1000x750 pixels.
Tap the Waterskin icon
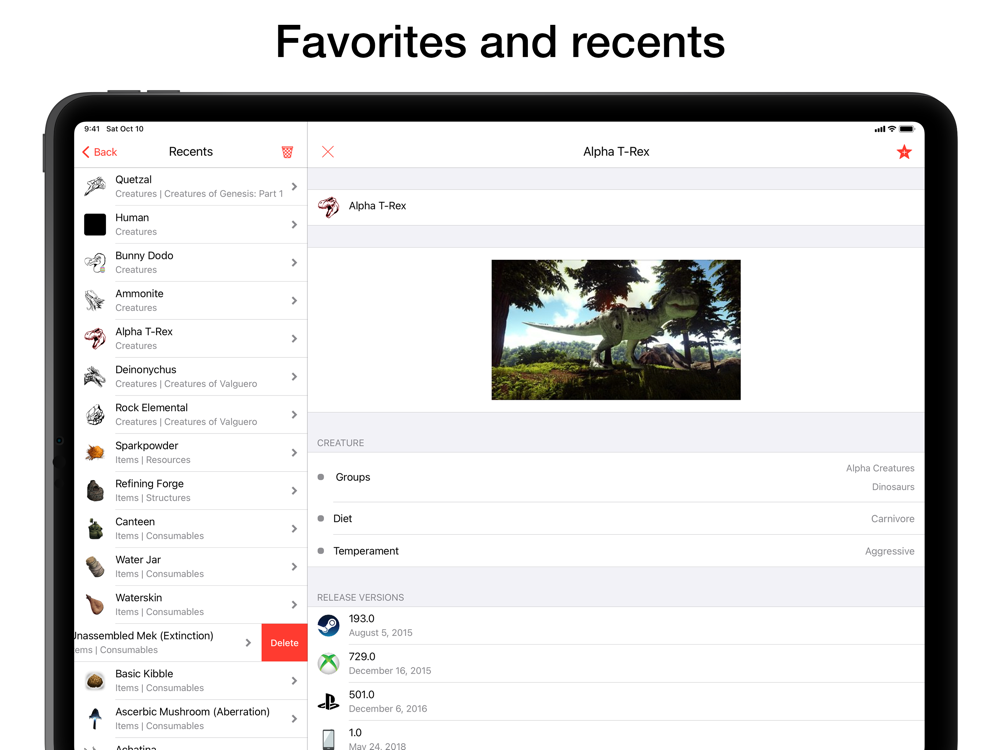tap(95, 605)
